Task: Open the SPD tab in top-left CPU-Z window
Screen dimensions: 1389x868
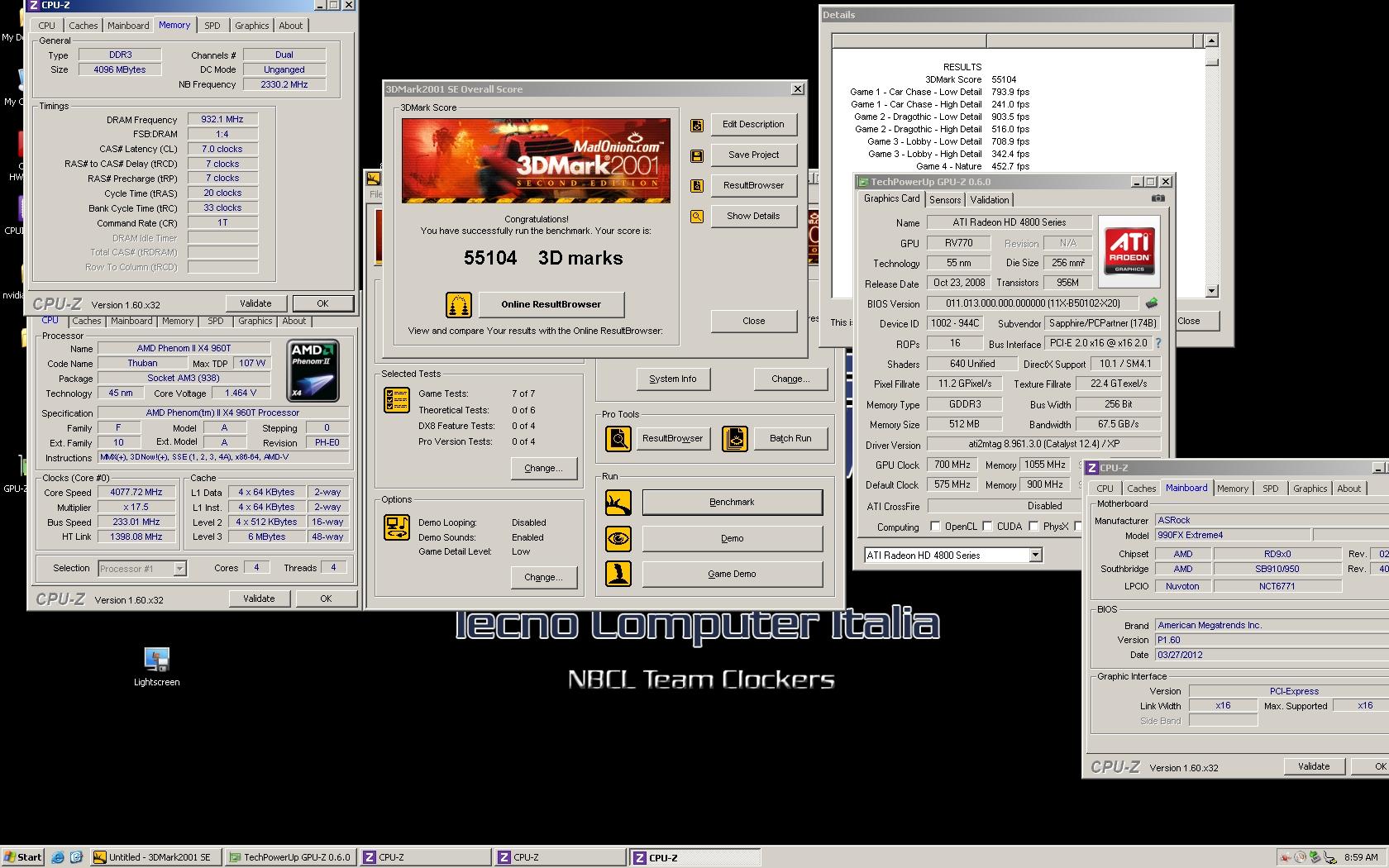Action: point(212,26)
